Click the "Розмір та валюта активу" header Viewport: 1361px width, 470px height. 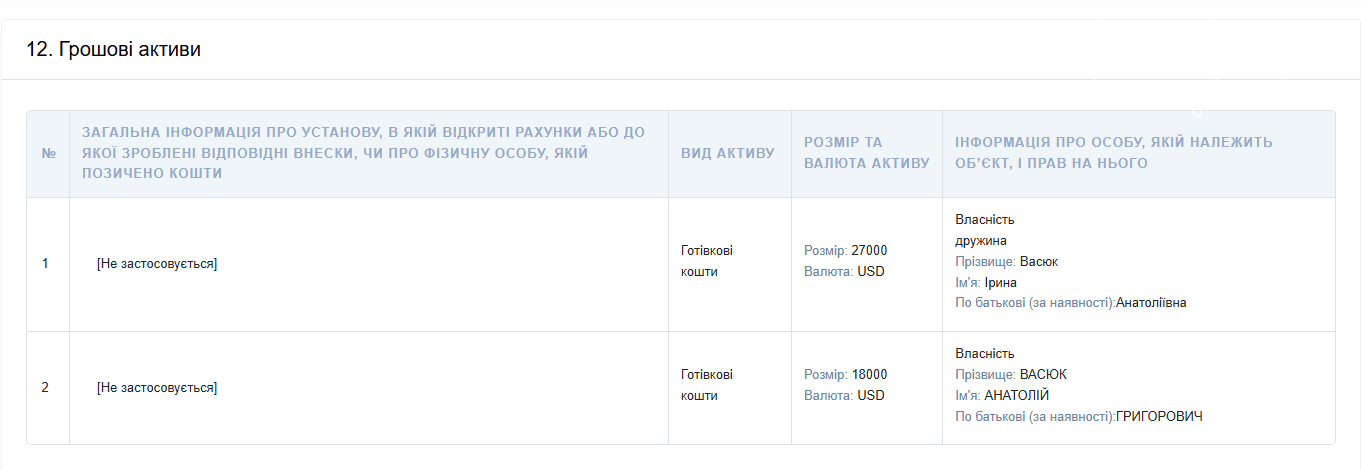coord(866,153)
